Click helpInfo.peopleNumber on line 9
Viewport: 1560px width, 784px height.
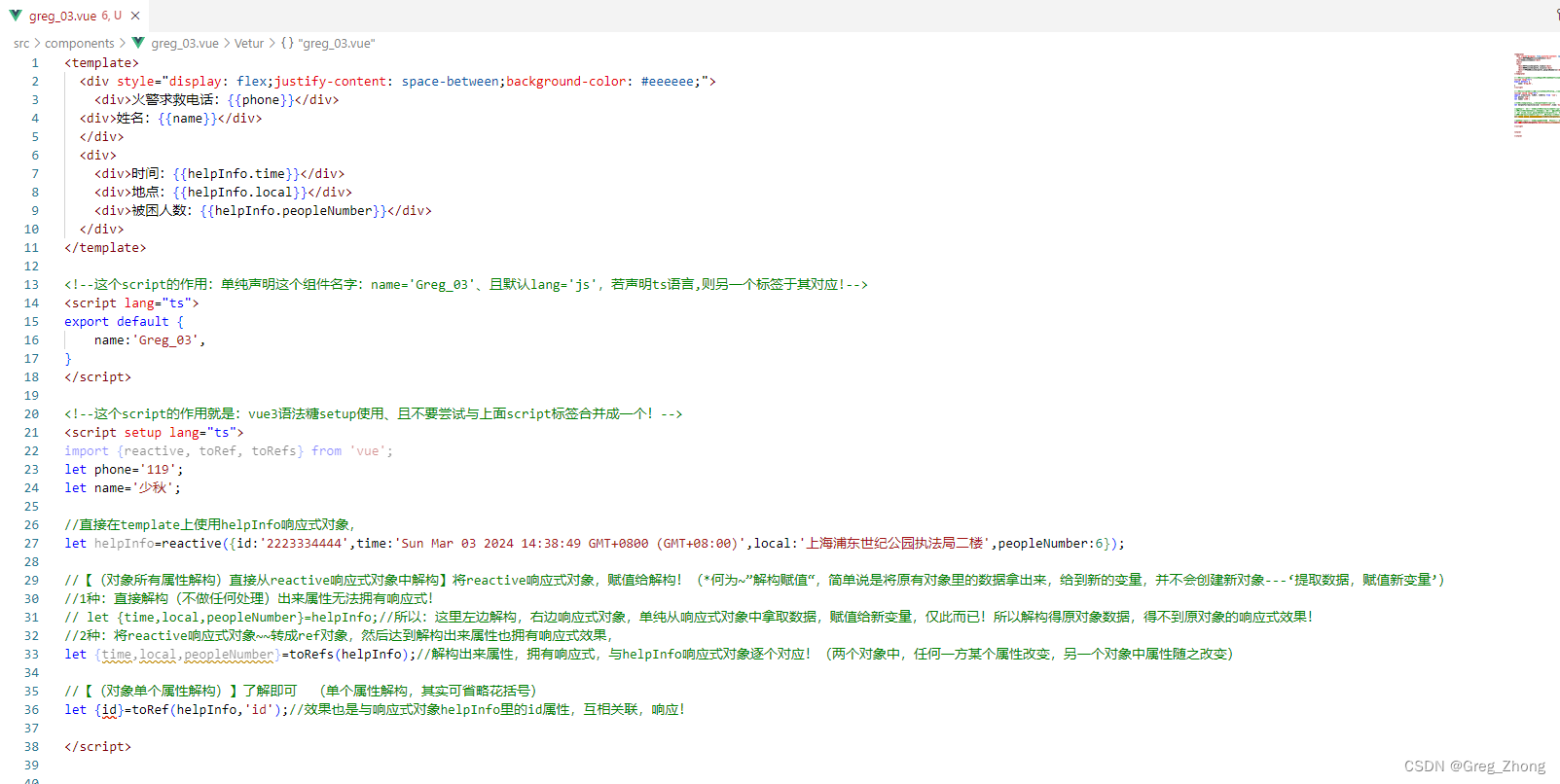(294, 211)
